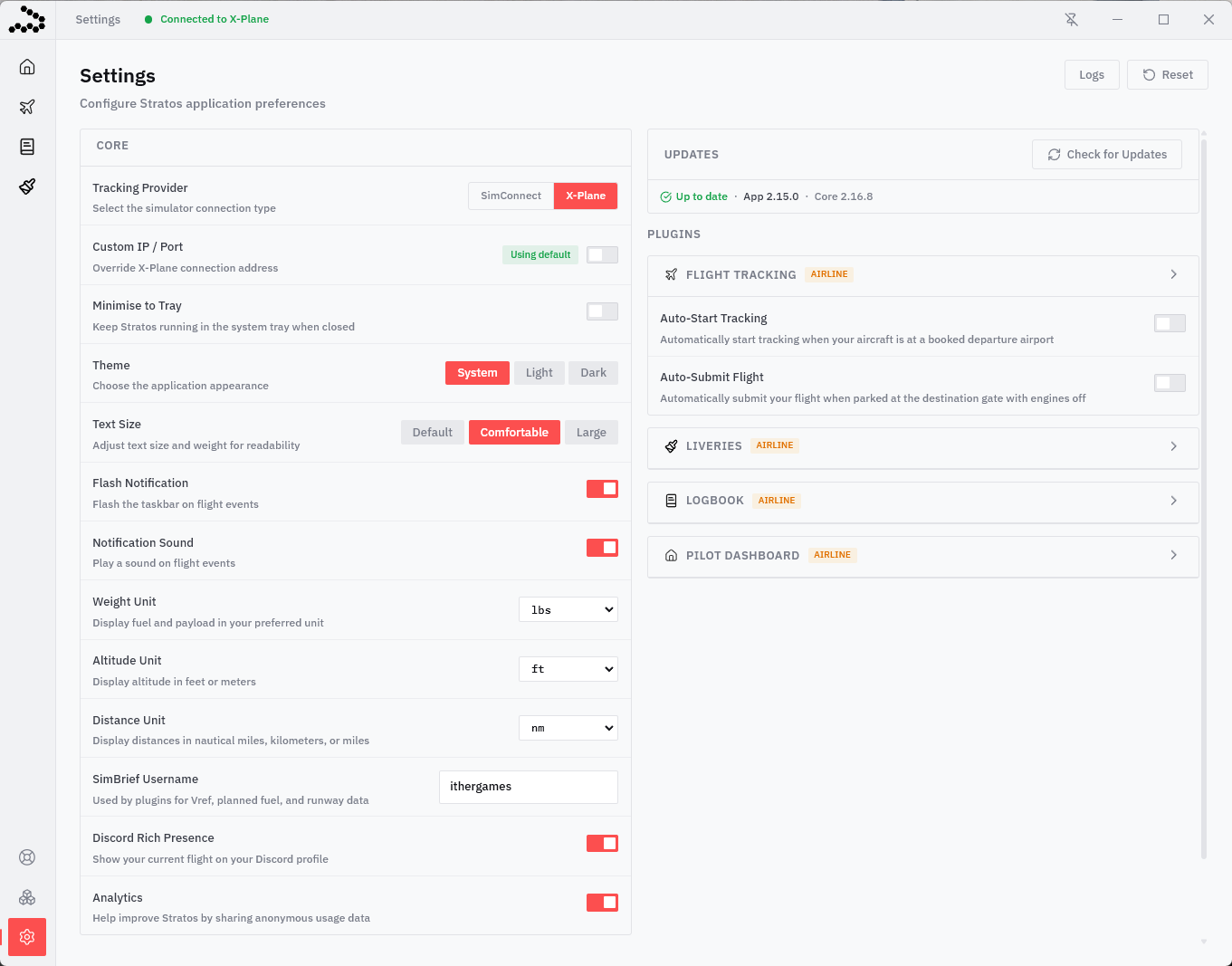
Task: Enable the Custom IP / Port toggle
Action: tap(602, 255)
